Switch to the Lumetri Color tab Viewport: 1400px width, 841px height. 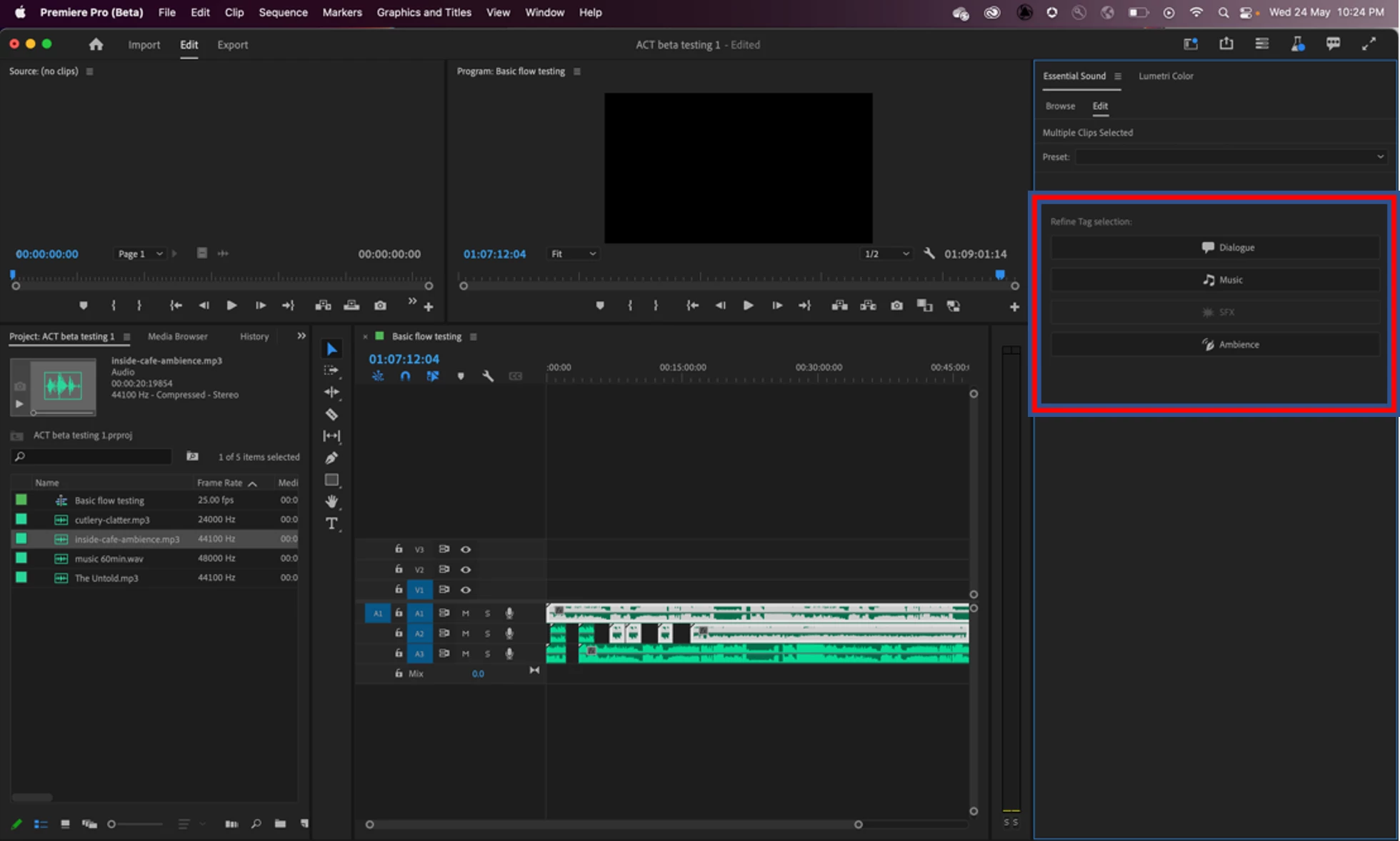(1165, 76)
